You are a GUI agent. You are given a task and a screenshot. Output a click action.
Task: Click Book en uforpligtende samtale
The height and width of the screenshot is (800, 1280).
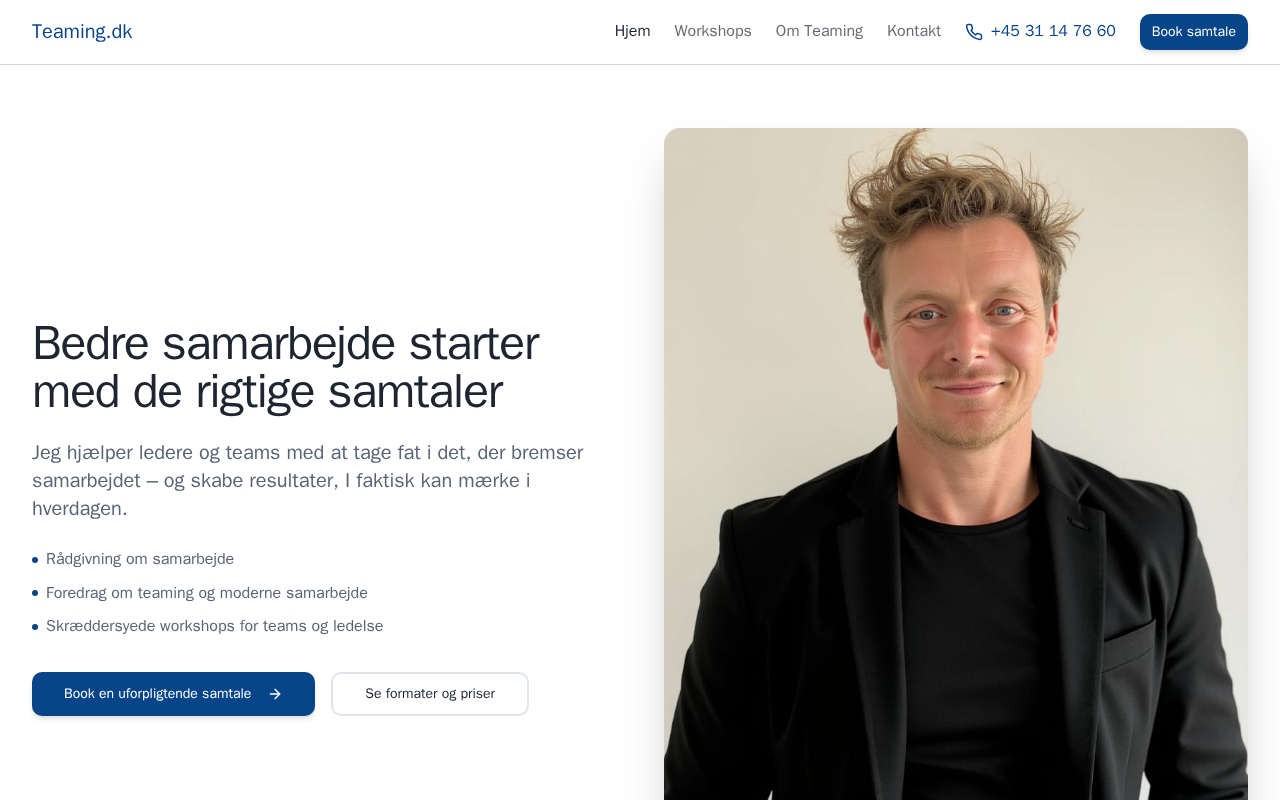(173, 694)
